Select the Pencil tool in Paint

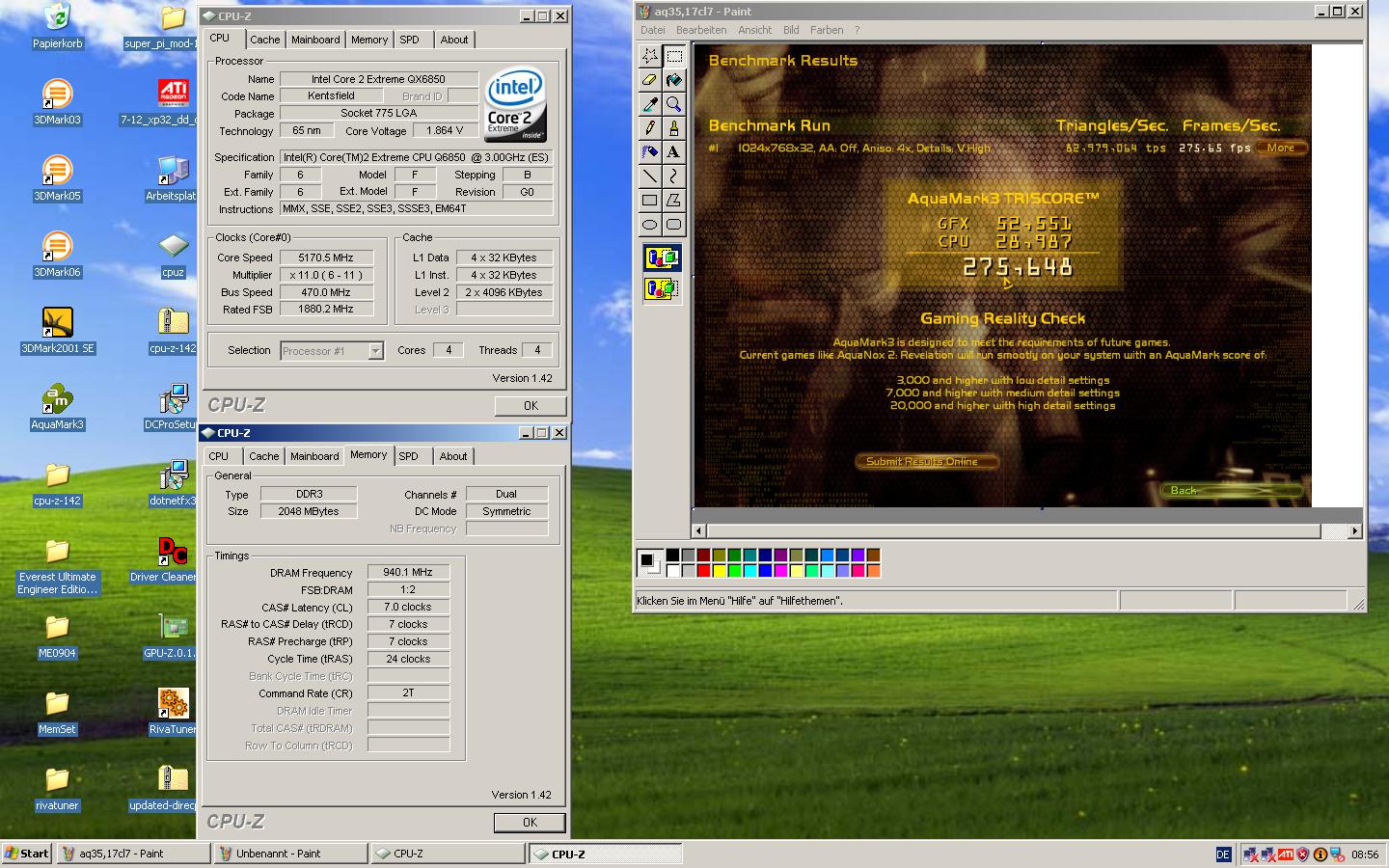coord(650,128)
